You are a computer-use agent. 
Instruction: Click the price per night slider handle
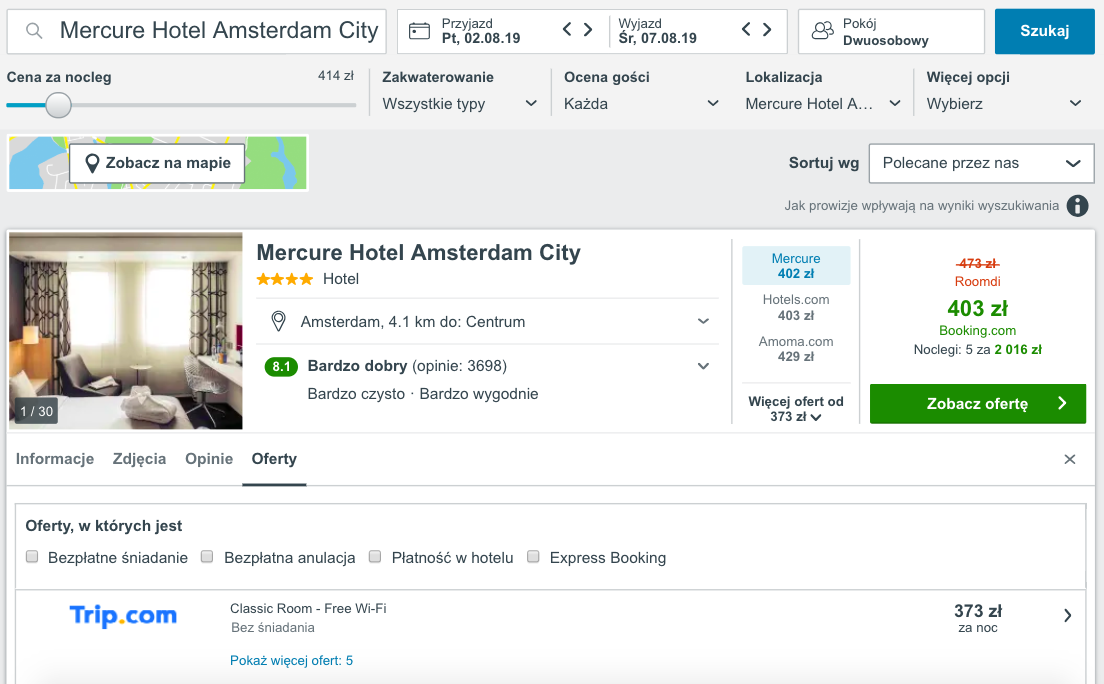[x=58, y=106]
